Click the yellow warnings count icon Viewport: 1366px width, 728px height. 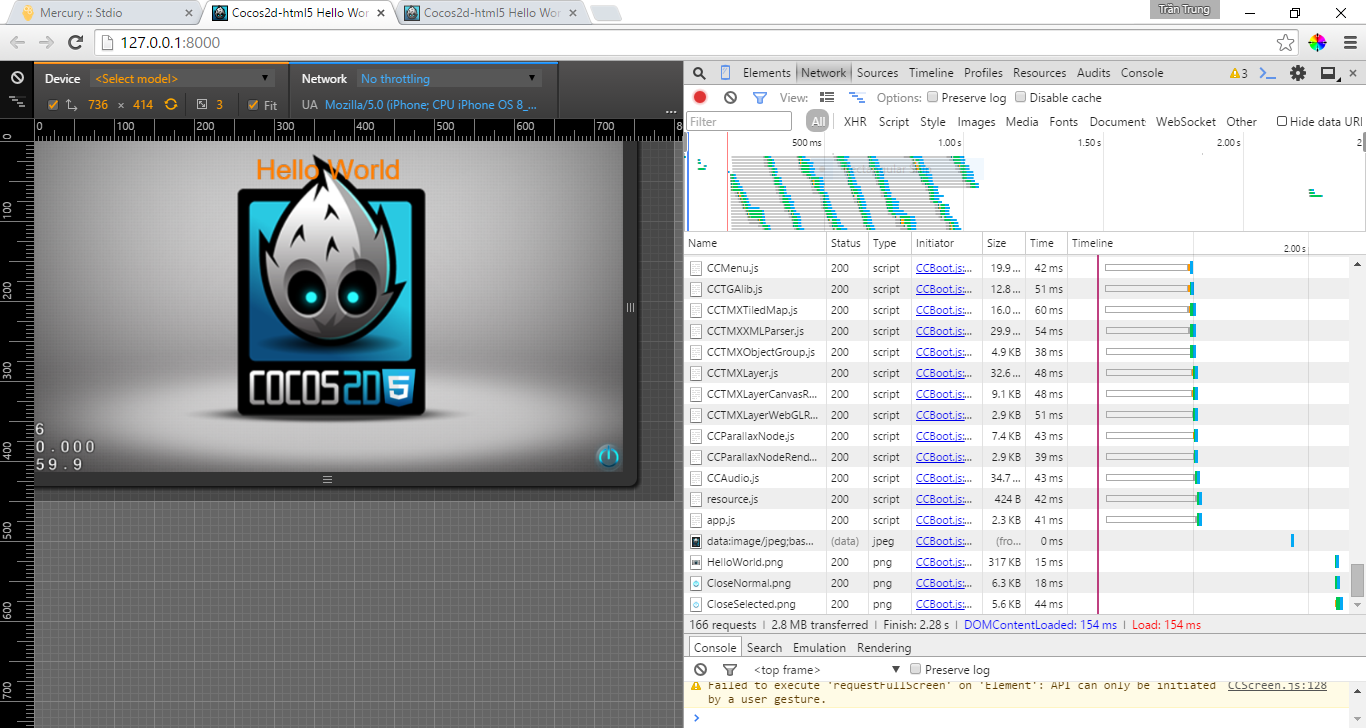click(x=1238, y=73)
